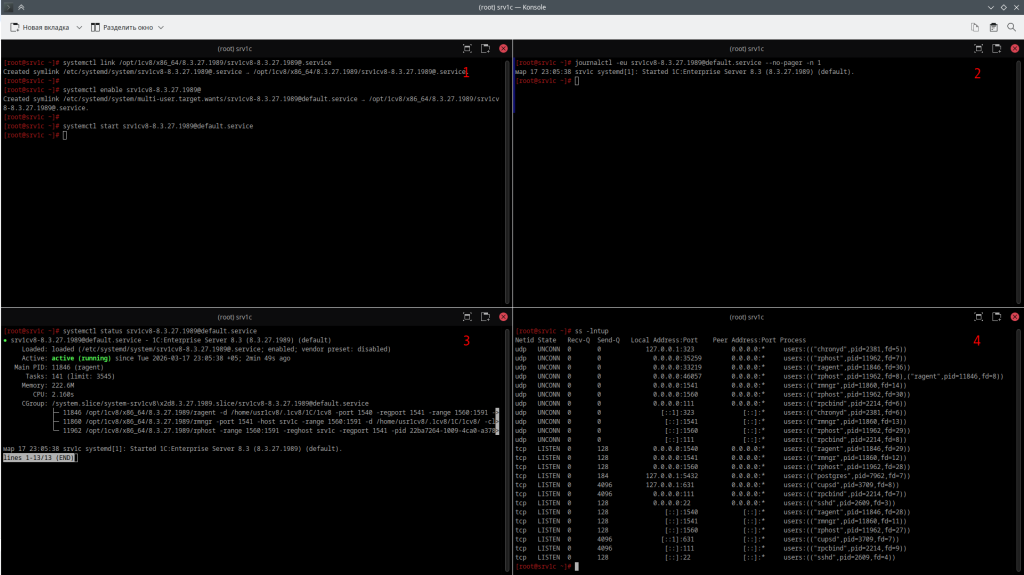The width and height of the screenshot is (1024, 575).
Task: Close the top-left terminal pane
Action: point(503,48)
